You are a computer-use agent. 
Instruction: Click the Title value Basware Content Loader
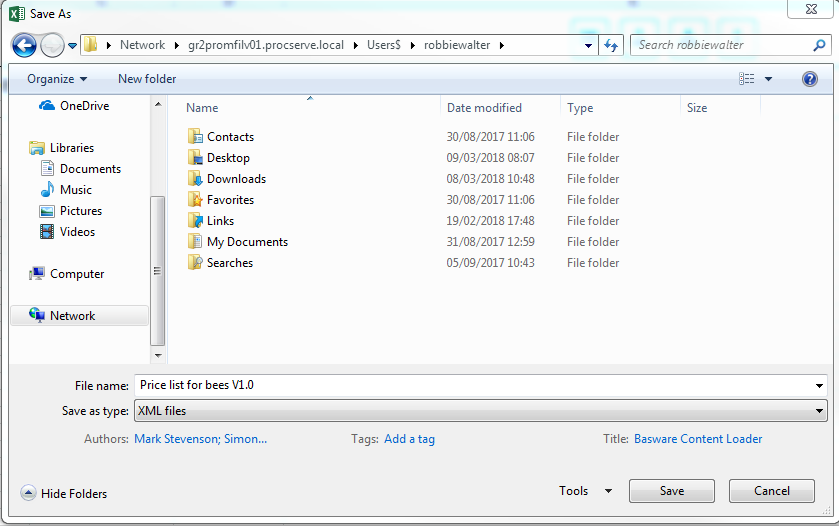click(698, 439)
